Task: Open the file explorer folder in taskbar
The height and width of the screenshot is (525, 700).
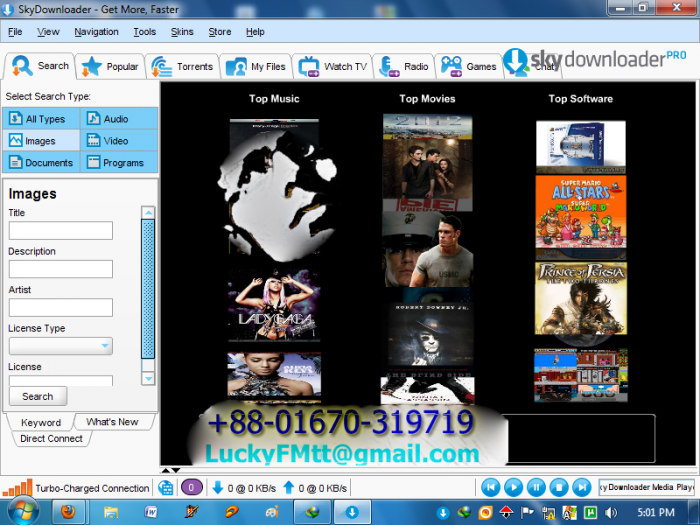Action: (x=110, y=512)
